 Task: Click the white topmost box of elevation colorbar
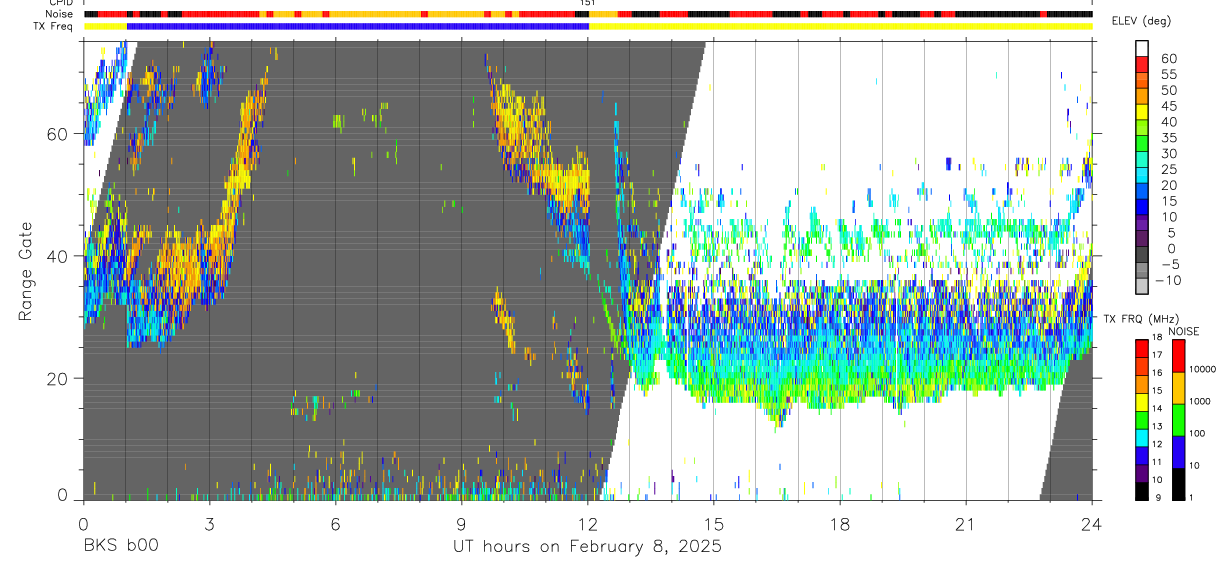click(x=1142, y=49)
